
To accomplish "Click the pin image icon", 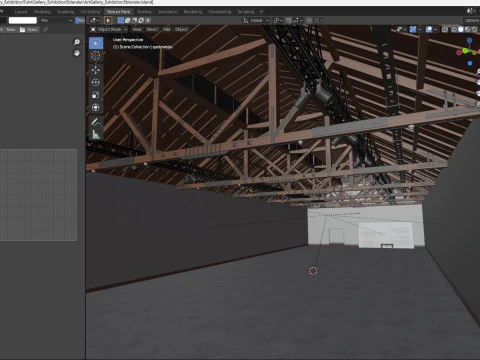I will (x=45, y=30).
